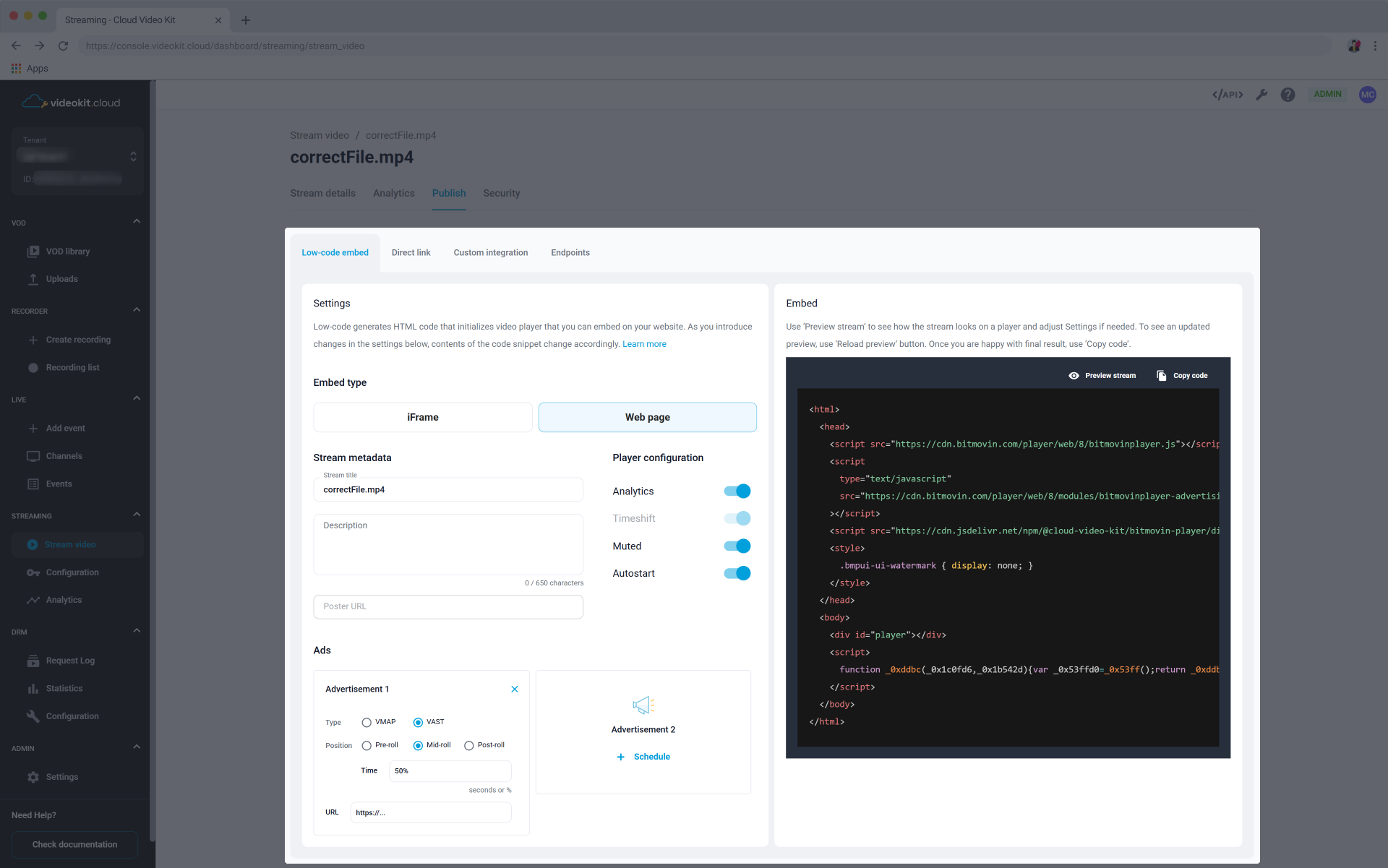Image resolution: width=1388 pixels, height=868 pixels.
Task: Select the VAST ad type radio
Action: point(418,723)
